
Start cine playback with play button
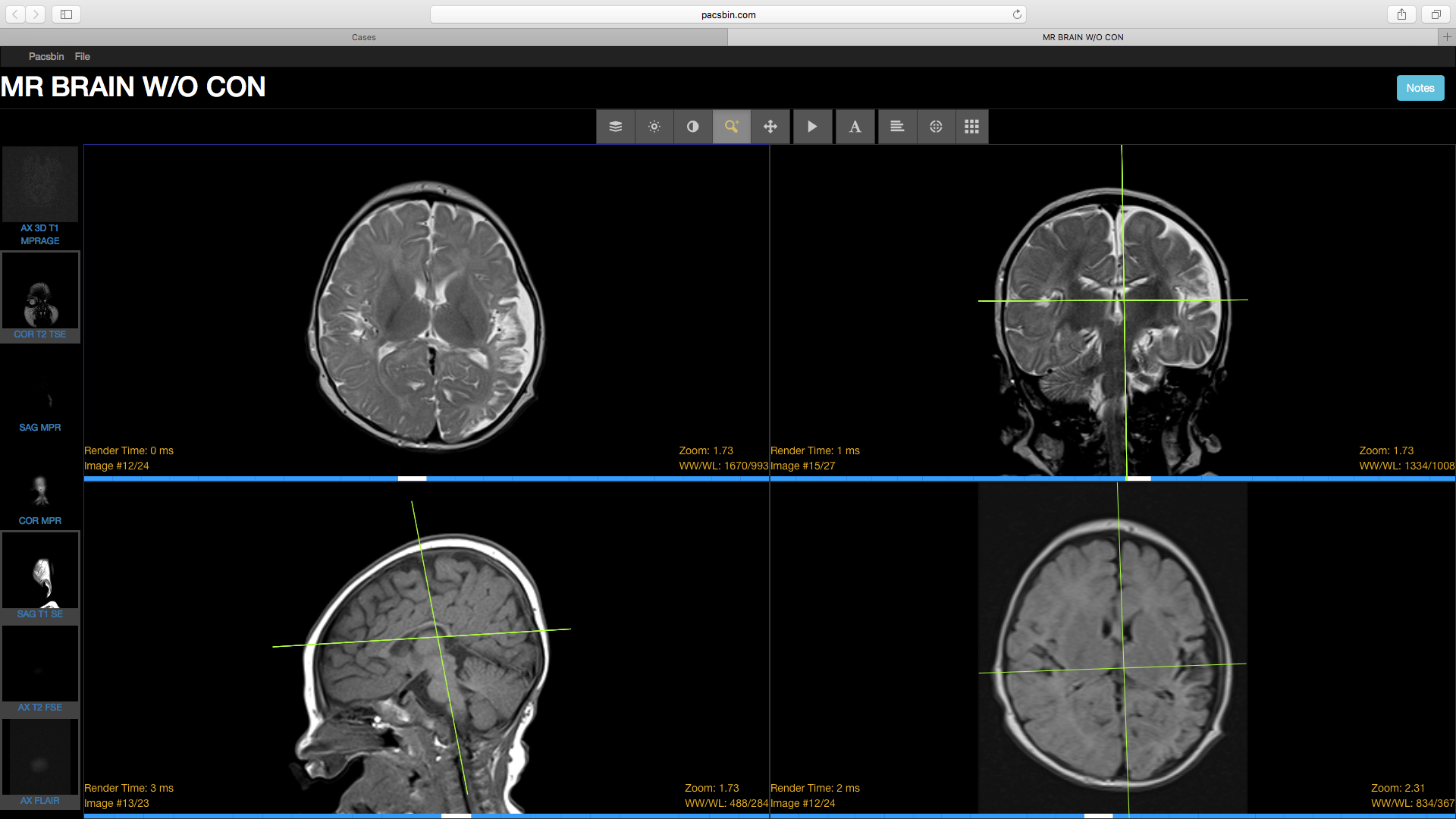click(x=812, y=127)
